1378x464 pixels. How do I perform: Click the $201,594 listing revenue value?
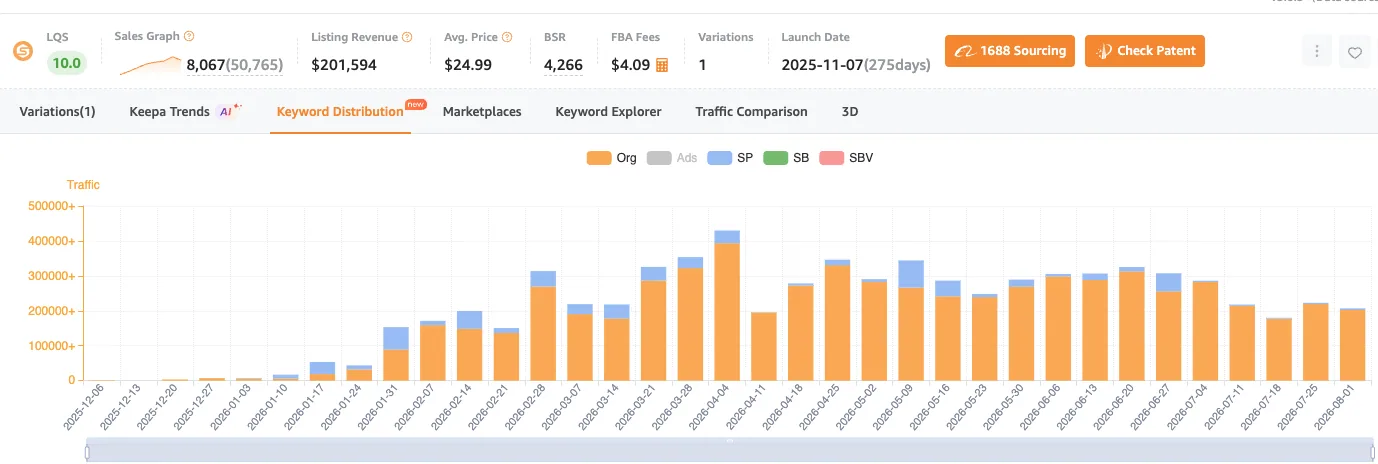pyautogui.click(x=344, y=65)
